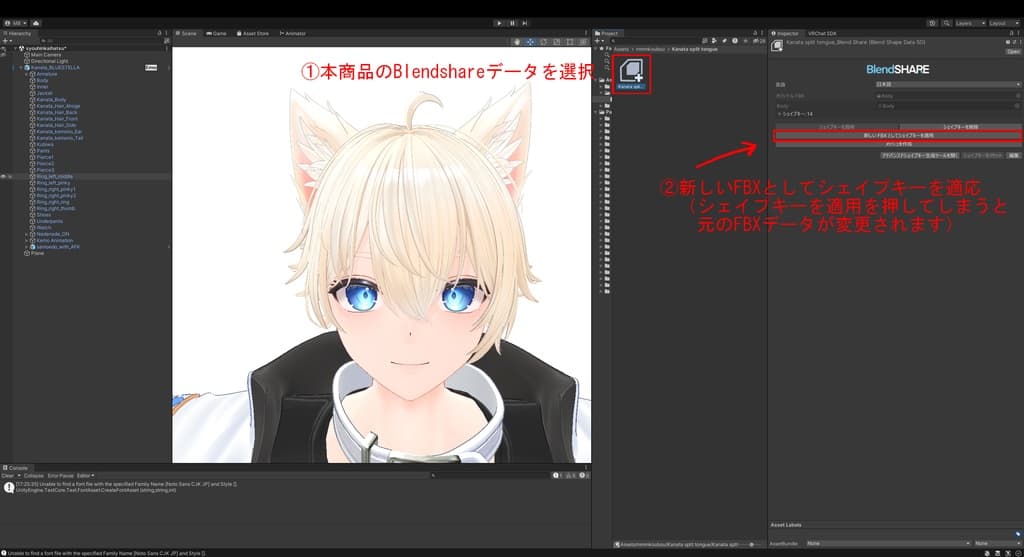Viewport: 1024px width, 557px height.
Task: Open the language dropdown showing 日本語
Action: (x=948, y=84)
